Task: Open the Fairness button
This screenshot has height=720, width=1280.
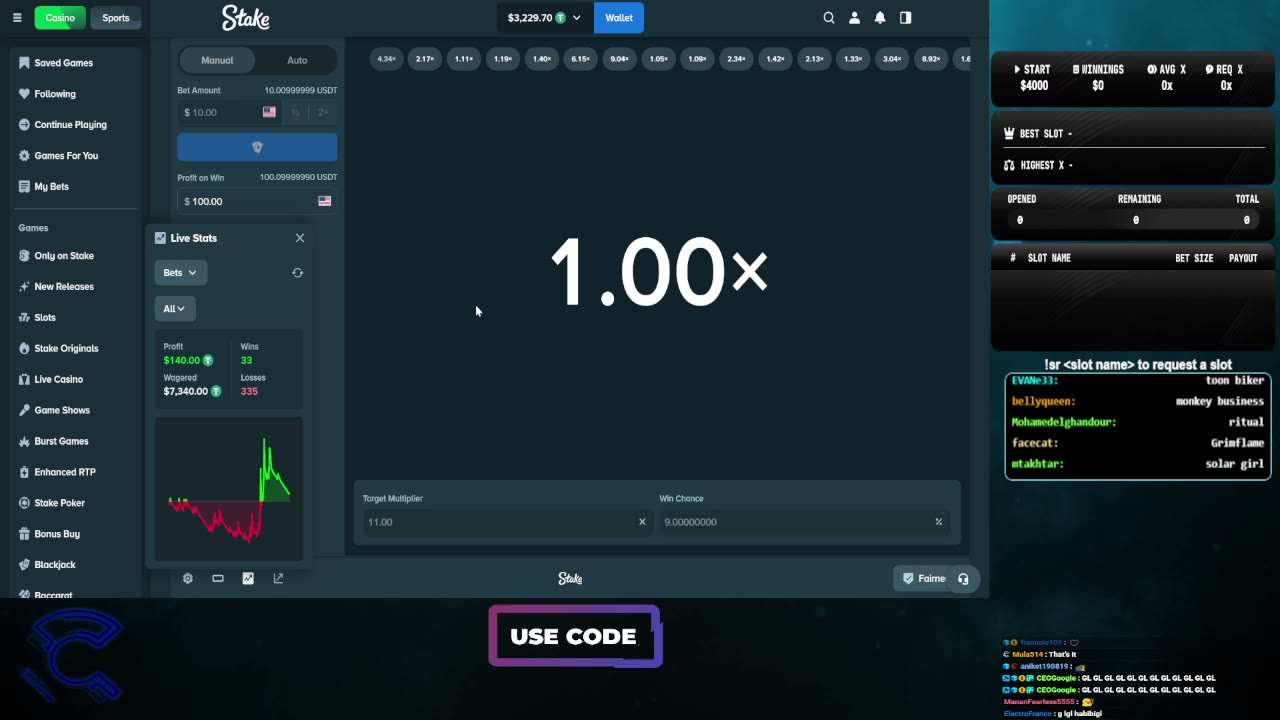Action: pyautogui.click(x=923, y=578)
